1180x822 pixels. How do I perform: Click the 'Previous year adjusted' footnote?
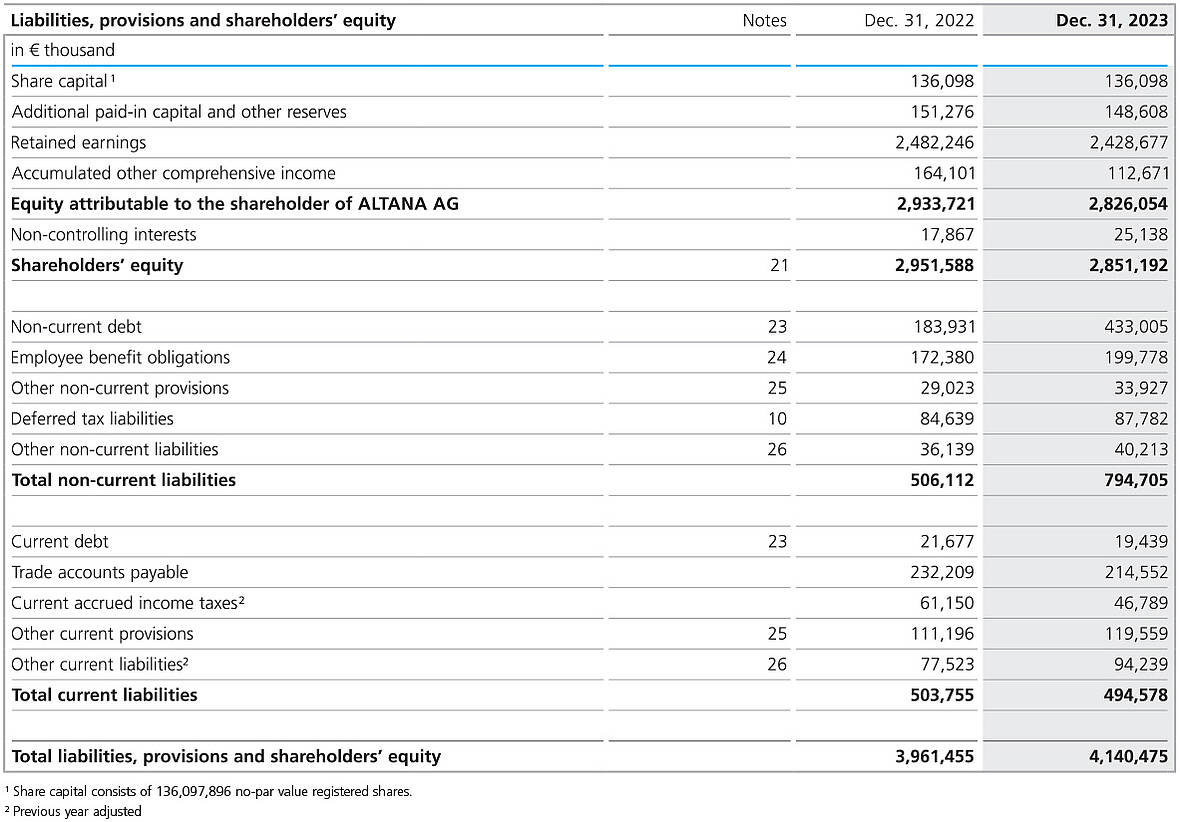pos(75,812)
